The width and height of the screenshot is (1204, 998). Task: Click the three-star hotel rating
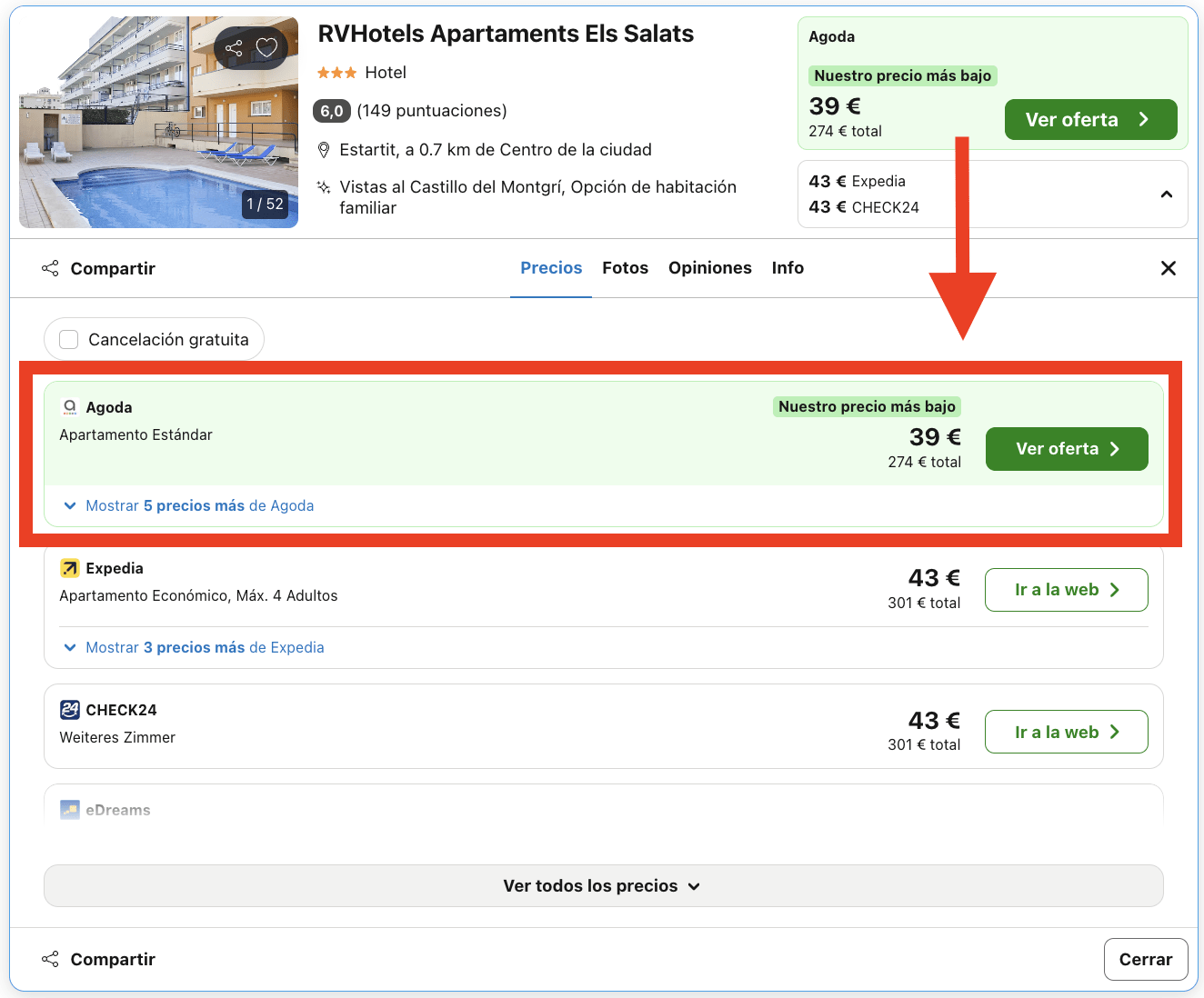(x=336, y=73)
